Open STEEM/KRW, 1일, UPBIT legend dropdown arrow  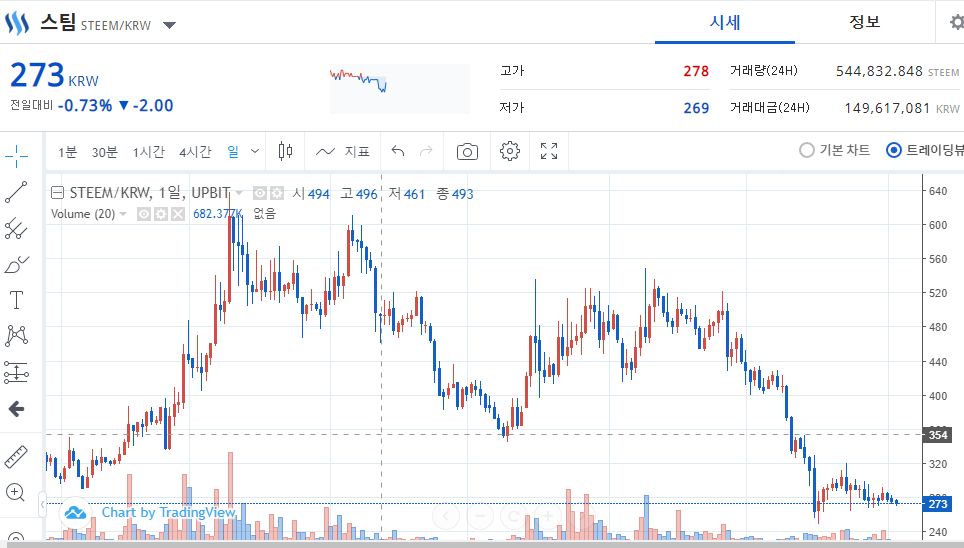coord(239,194)
